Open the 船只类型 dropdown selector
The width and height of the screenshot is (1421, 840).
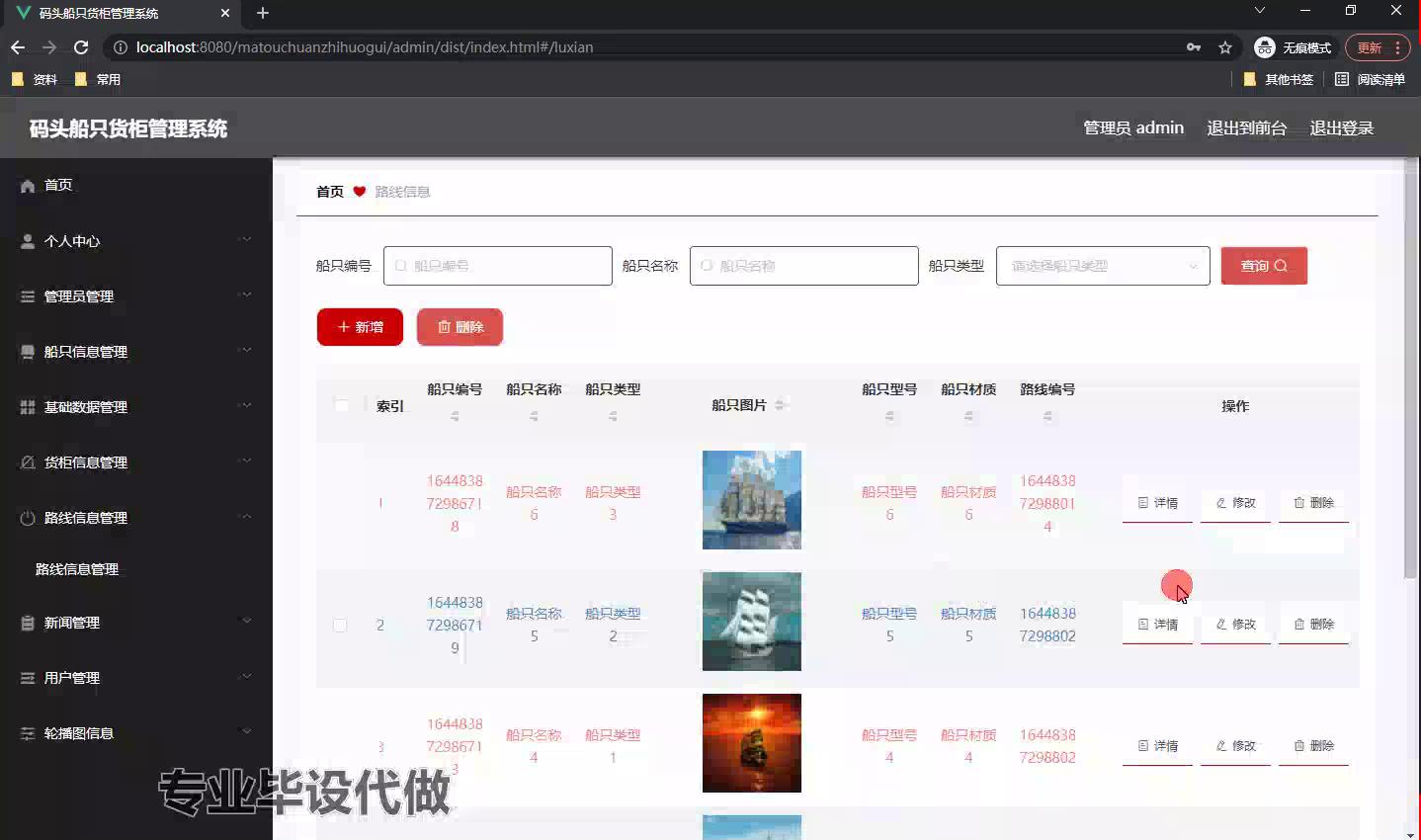[x=1102, y=266]
